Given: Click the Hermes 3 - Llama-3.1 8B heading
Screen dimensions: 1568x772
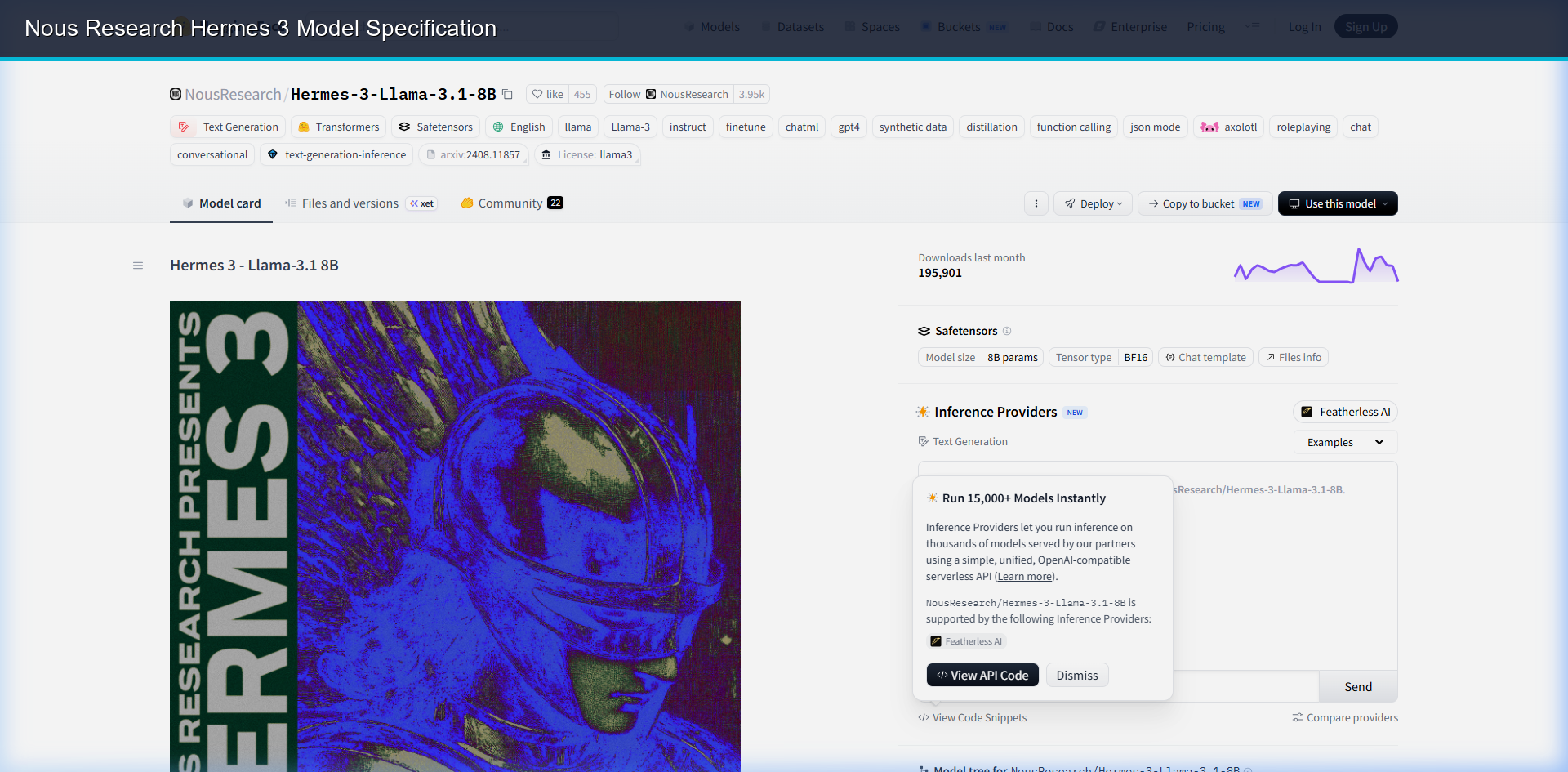Looking at the screenshot, I should point(254,266).
